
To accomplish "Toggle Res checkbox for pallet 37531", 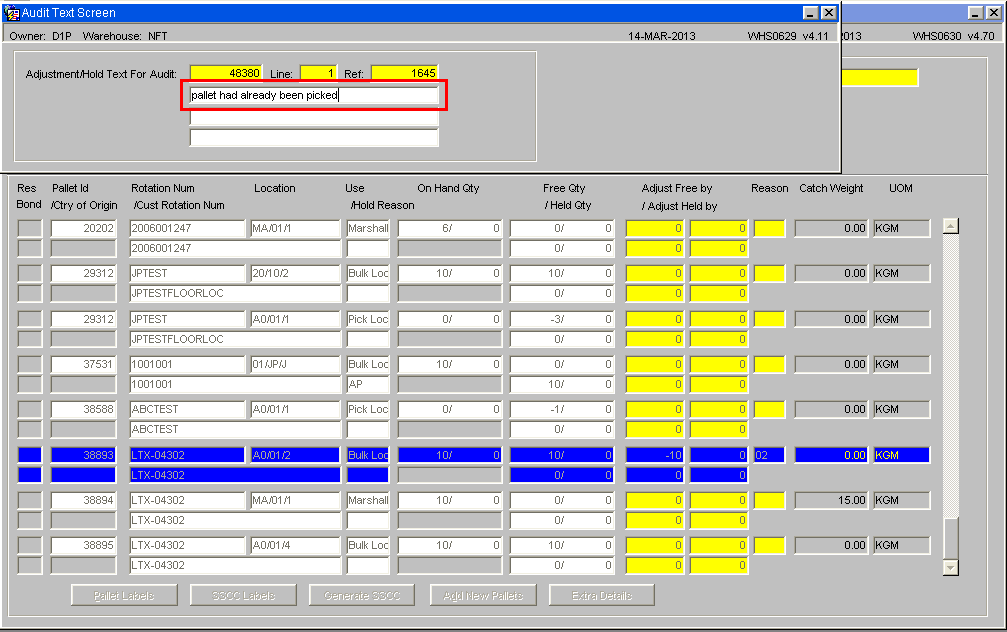I will [30, 364].
